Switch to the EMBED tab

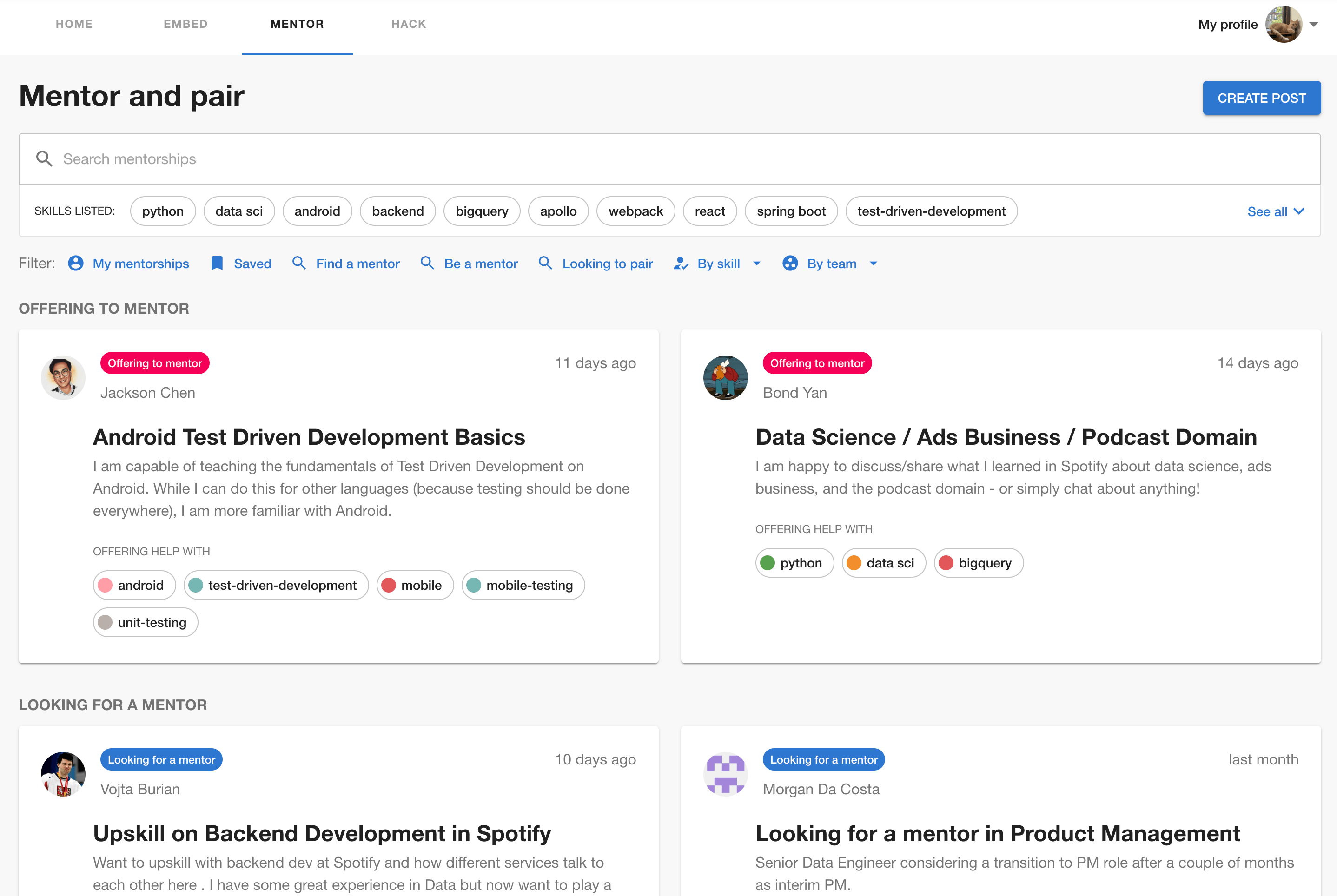click(186, 24)
